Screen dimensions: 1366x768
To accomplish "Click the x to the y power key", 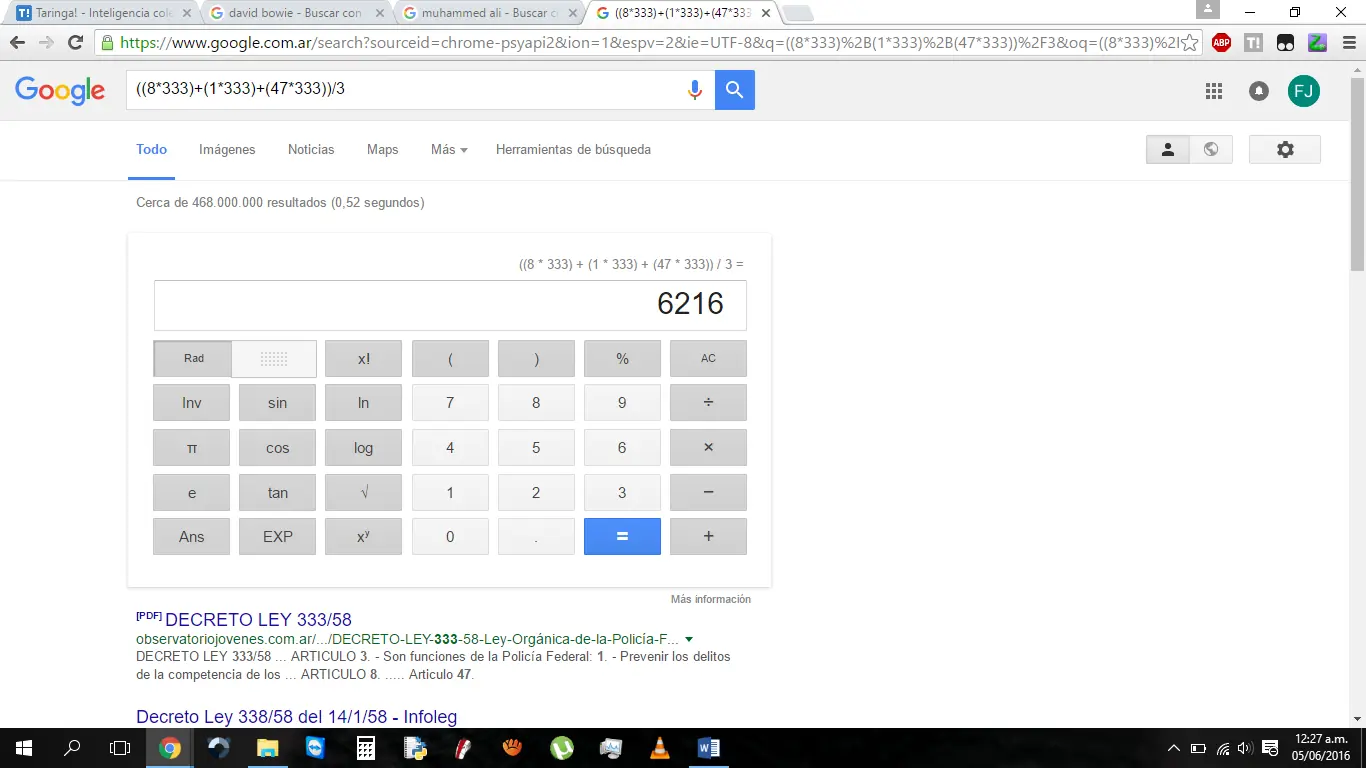I will (x=363, y=537).
